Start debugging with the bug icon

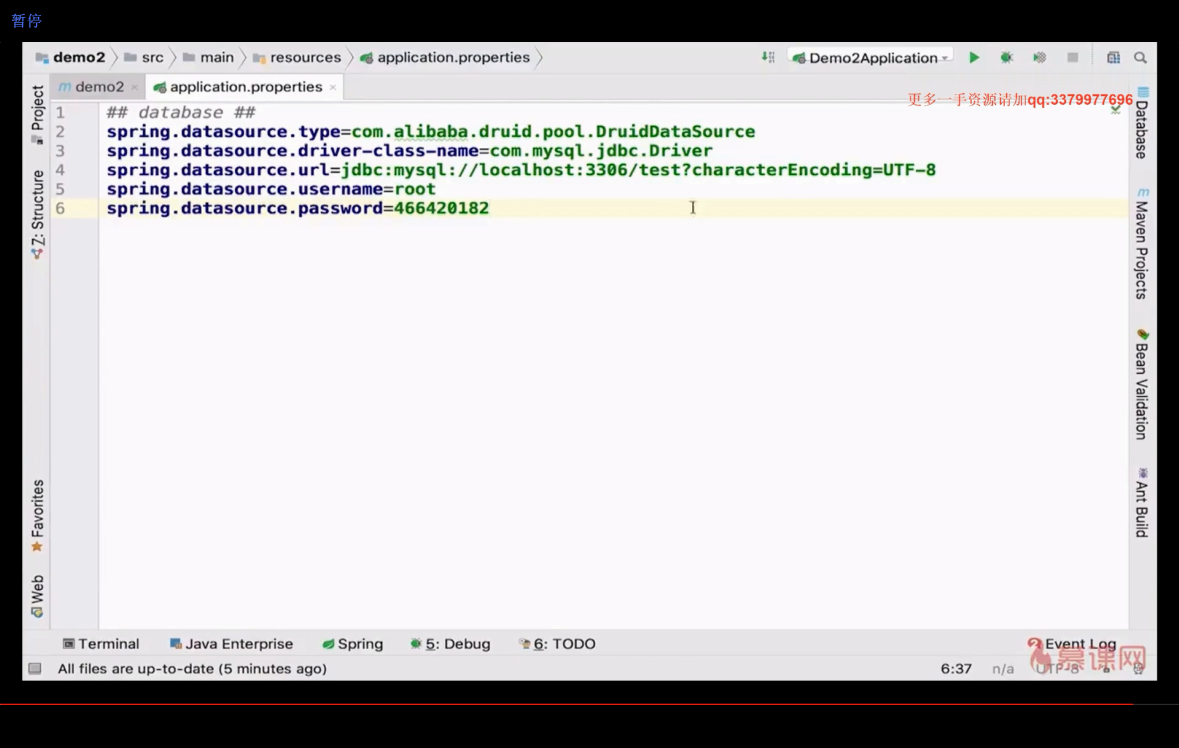(1006, 58)
